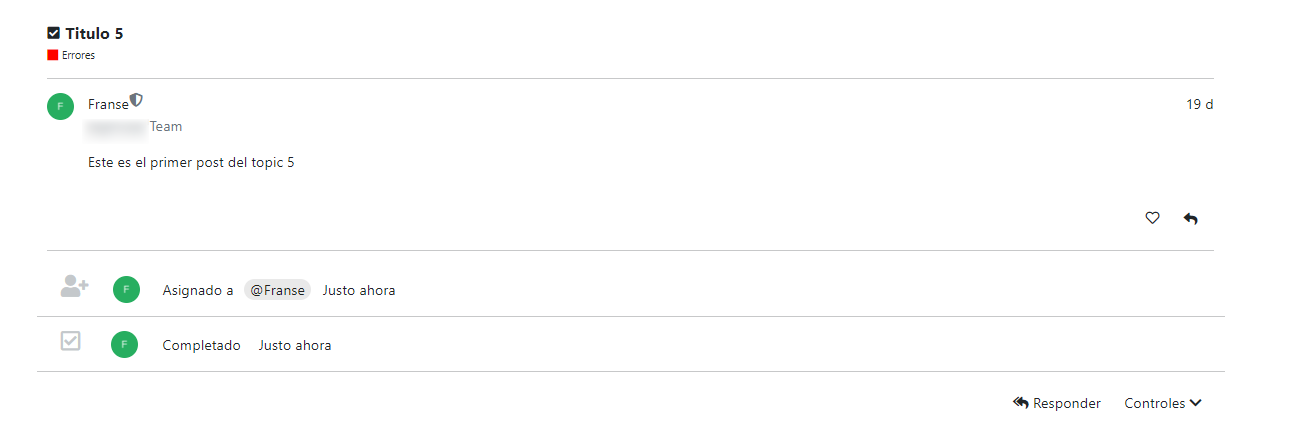1303x425 pixels.
Task: Click the F avatar in the Asignado a row
Action: pos(126,290)
